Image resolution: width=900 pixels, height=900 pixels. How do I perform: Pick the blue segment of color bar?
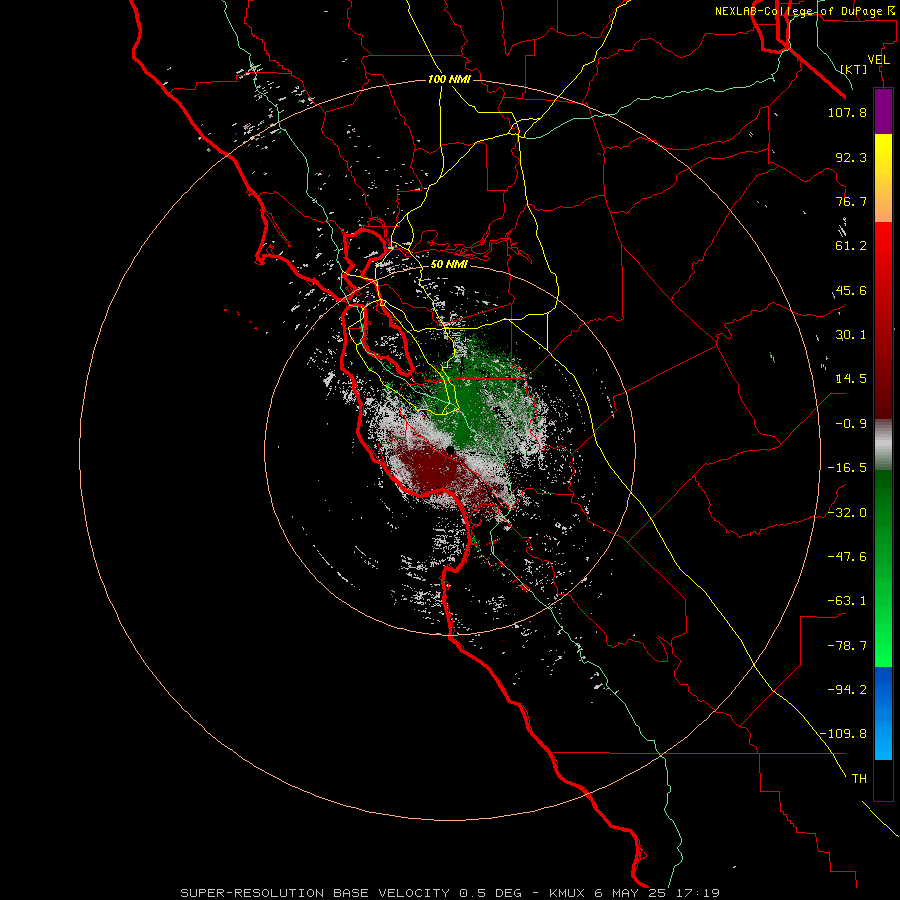coord(883,713)
